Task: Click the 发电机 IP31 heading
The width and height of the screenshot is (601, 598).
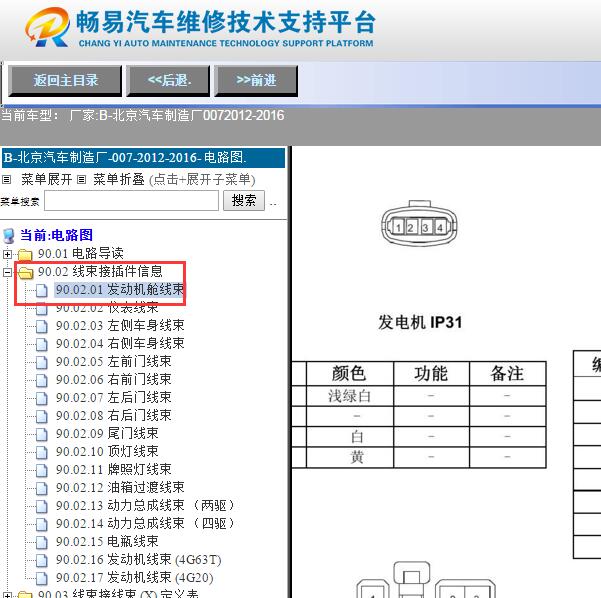Action: 420,322
